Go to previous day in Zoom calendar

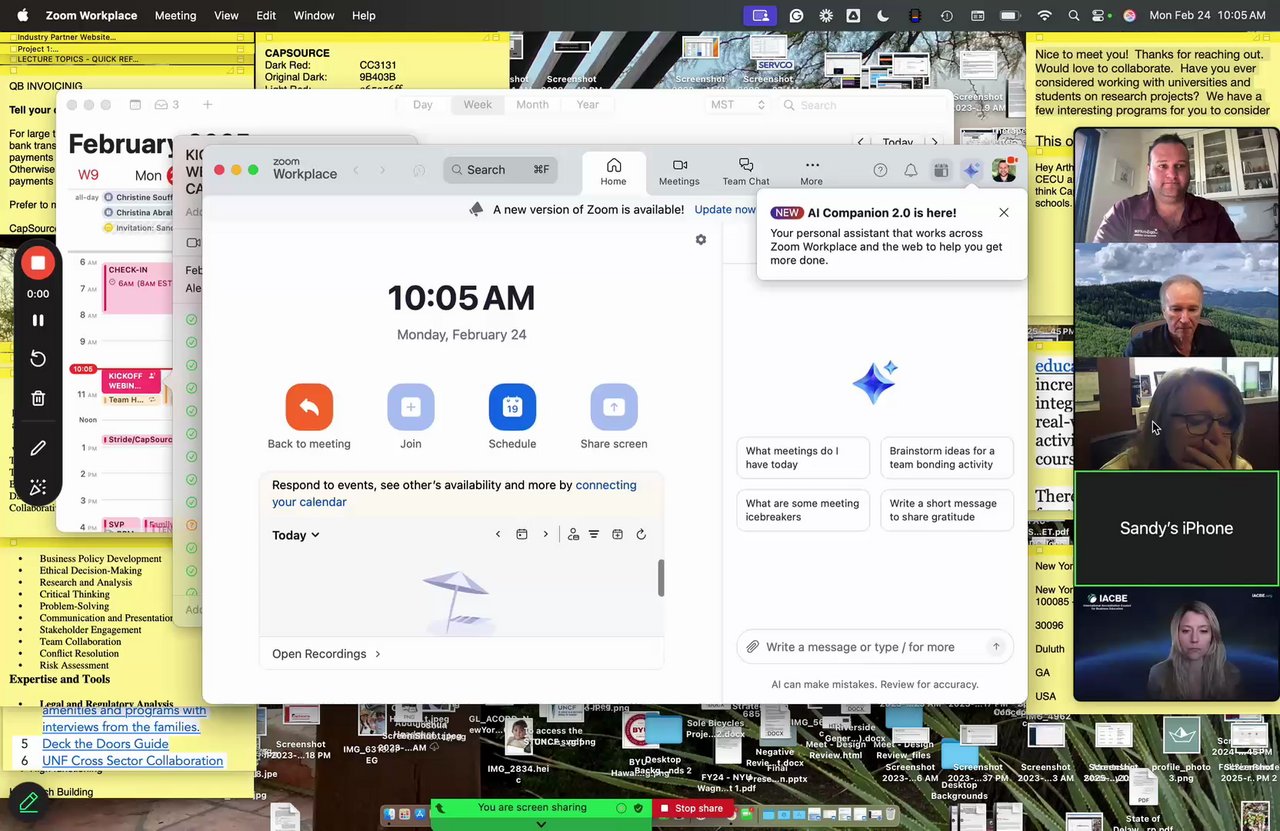point(498,535)
